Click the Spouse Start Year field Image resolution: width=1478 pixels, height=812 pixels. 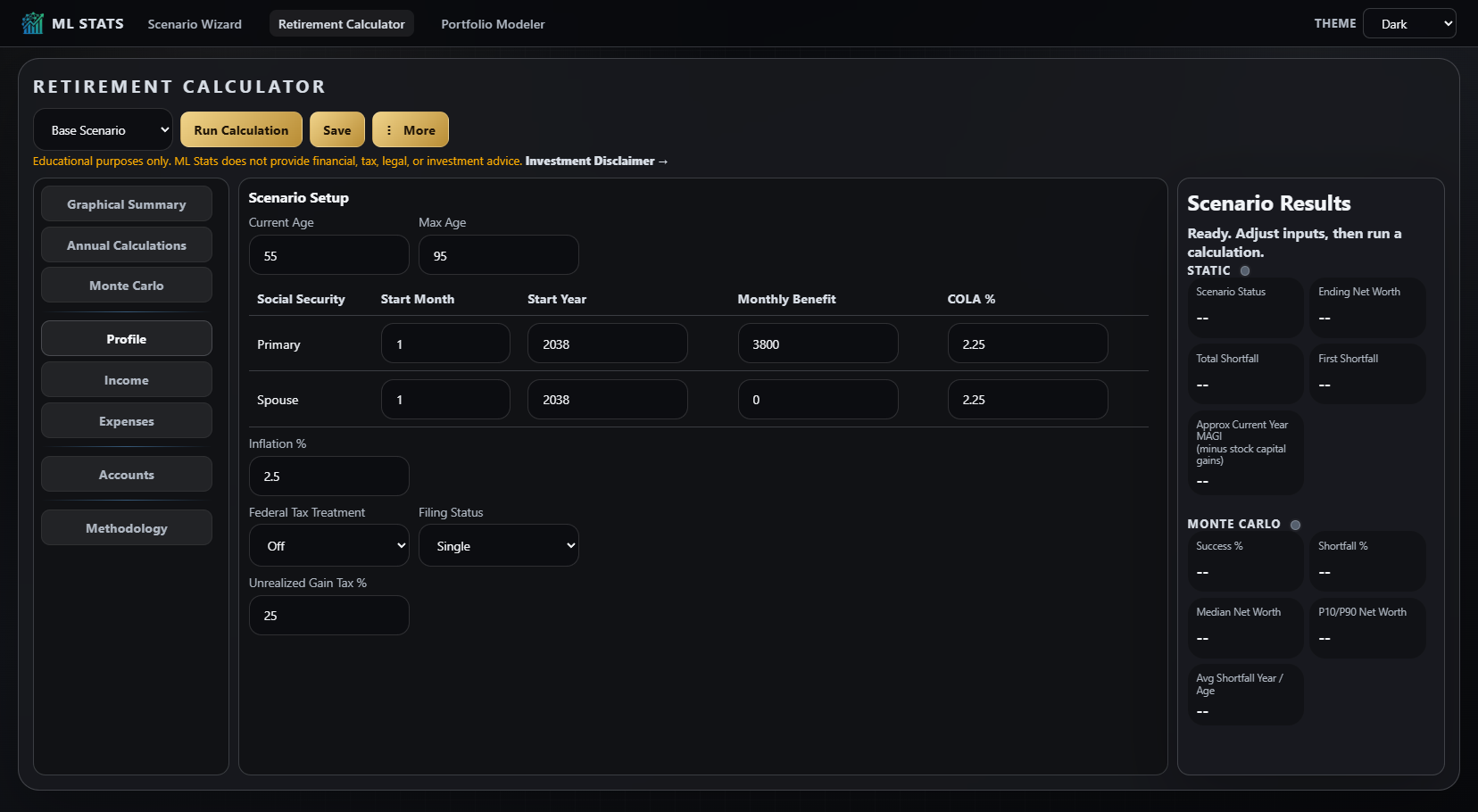pos(607,399)
